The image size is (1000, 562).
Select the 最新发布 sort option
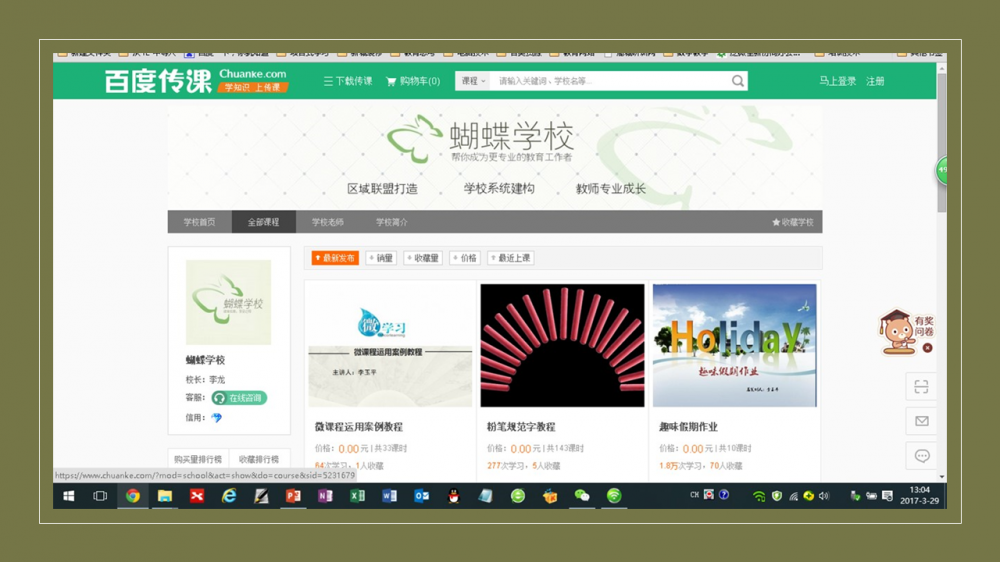pyautogui.click(x=335, y=258)
